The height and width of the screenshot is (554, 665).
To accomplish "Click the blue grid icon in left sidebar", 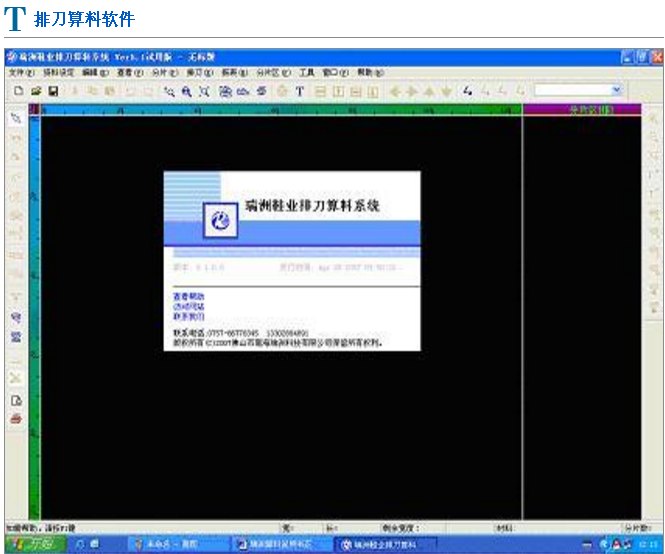I will tap(16, 337).
